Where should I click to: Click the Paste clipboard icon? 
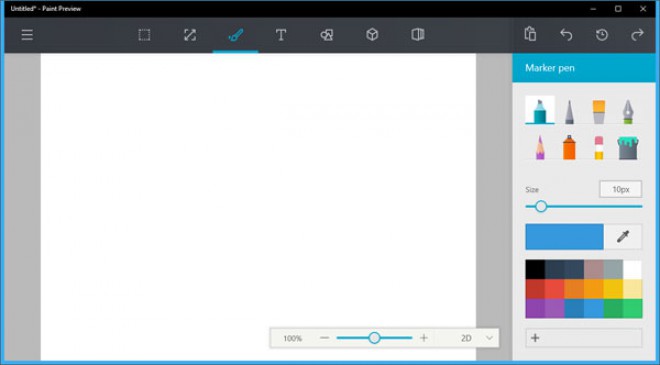530,34
